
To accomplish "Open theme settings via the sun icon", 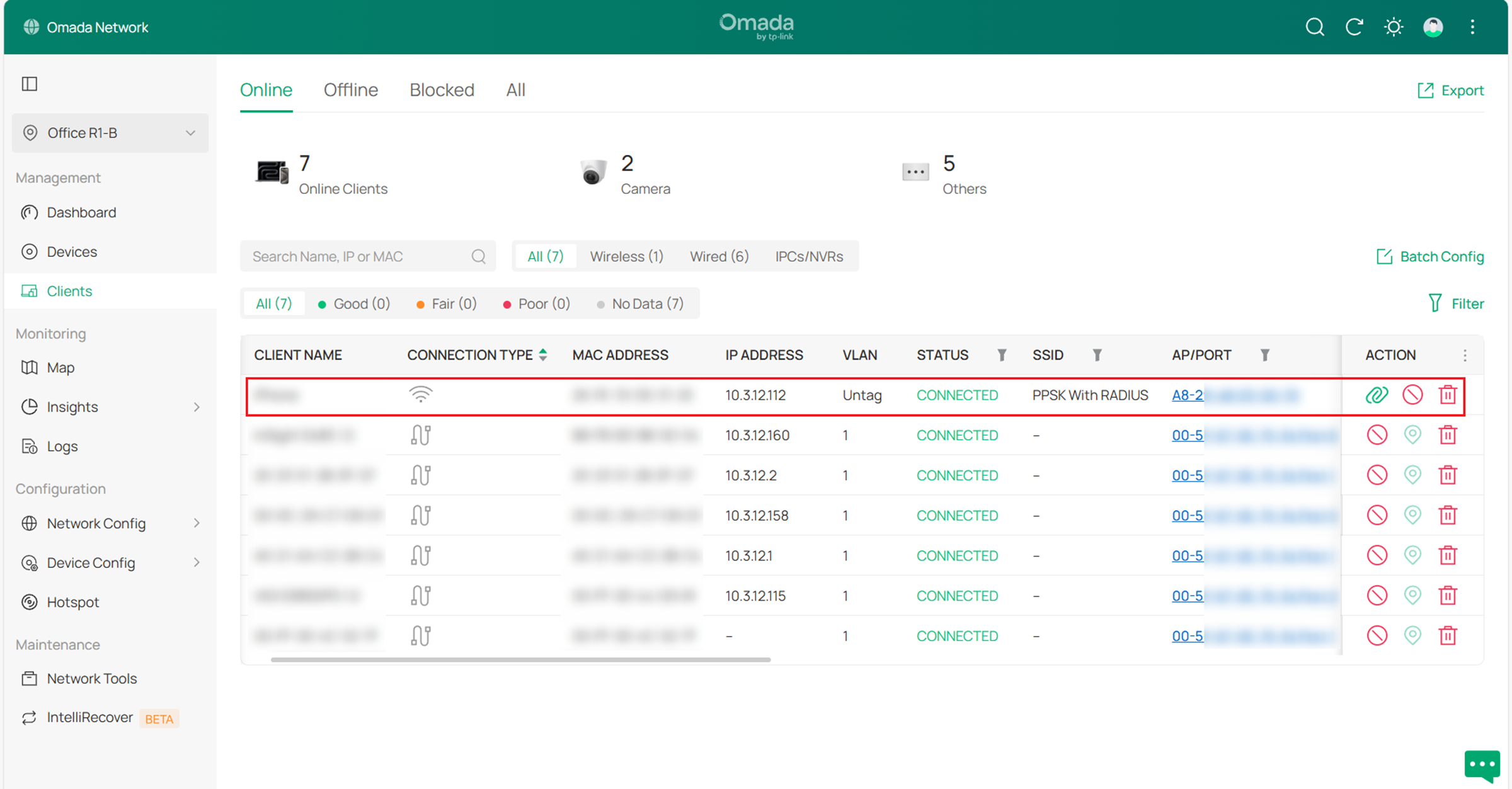I will pos(1394,27).
